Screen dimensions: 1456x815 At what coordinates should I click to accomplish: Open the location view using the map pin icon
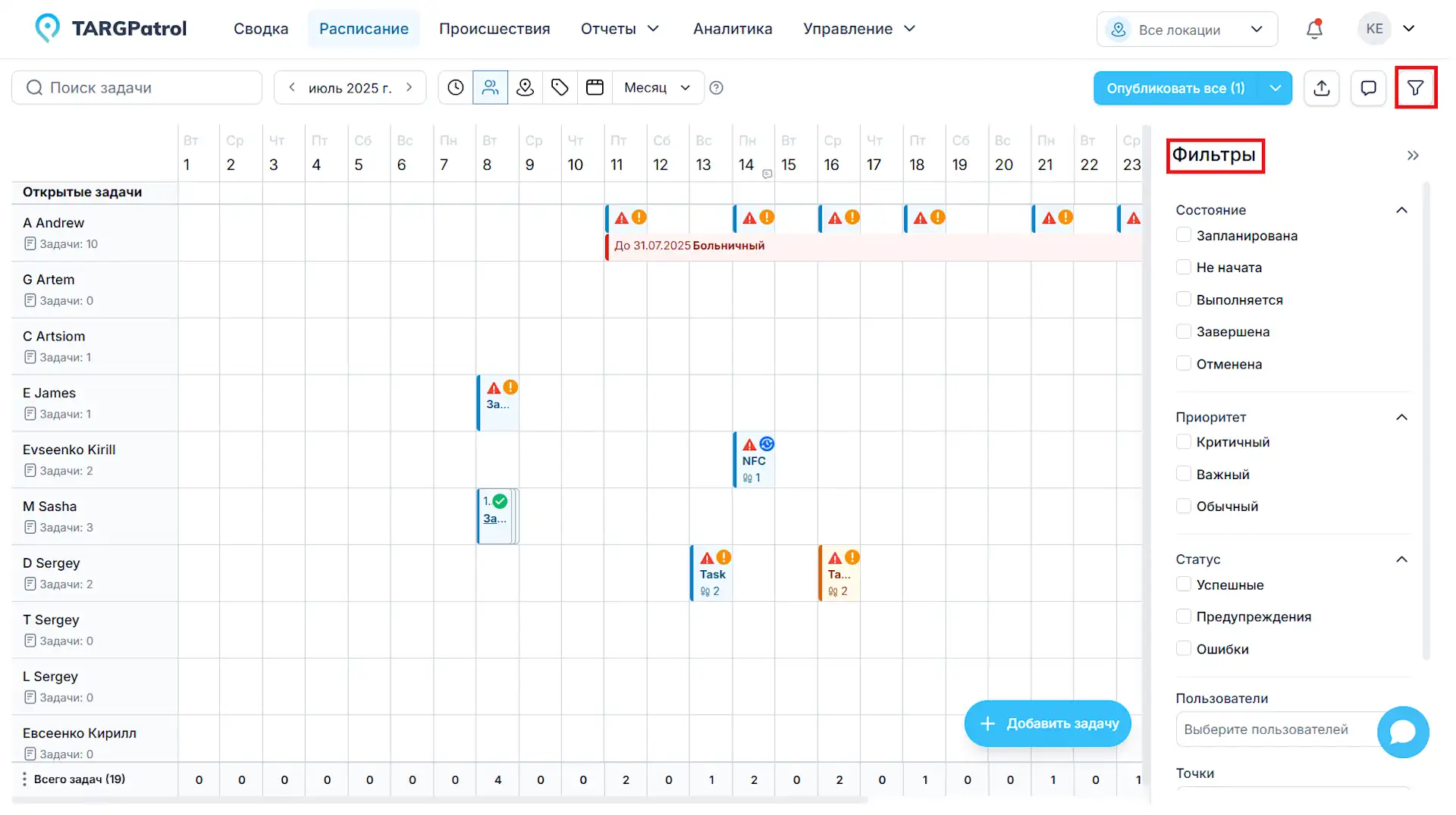point(525,87)
